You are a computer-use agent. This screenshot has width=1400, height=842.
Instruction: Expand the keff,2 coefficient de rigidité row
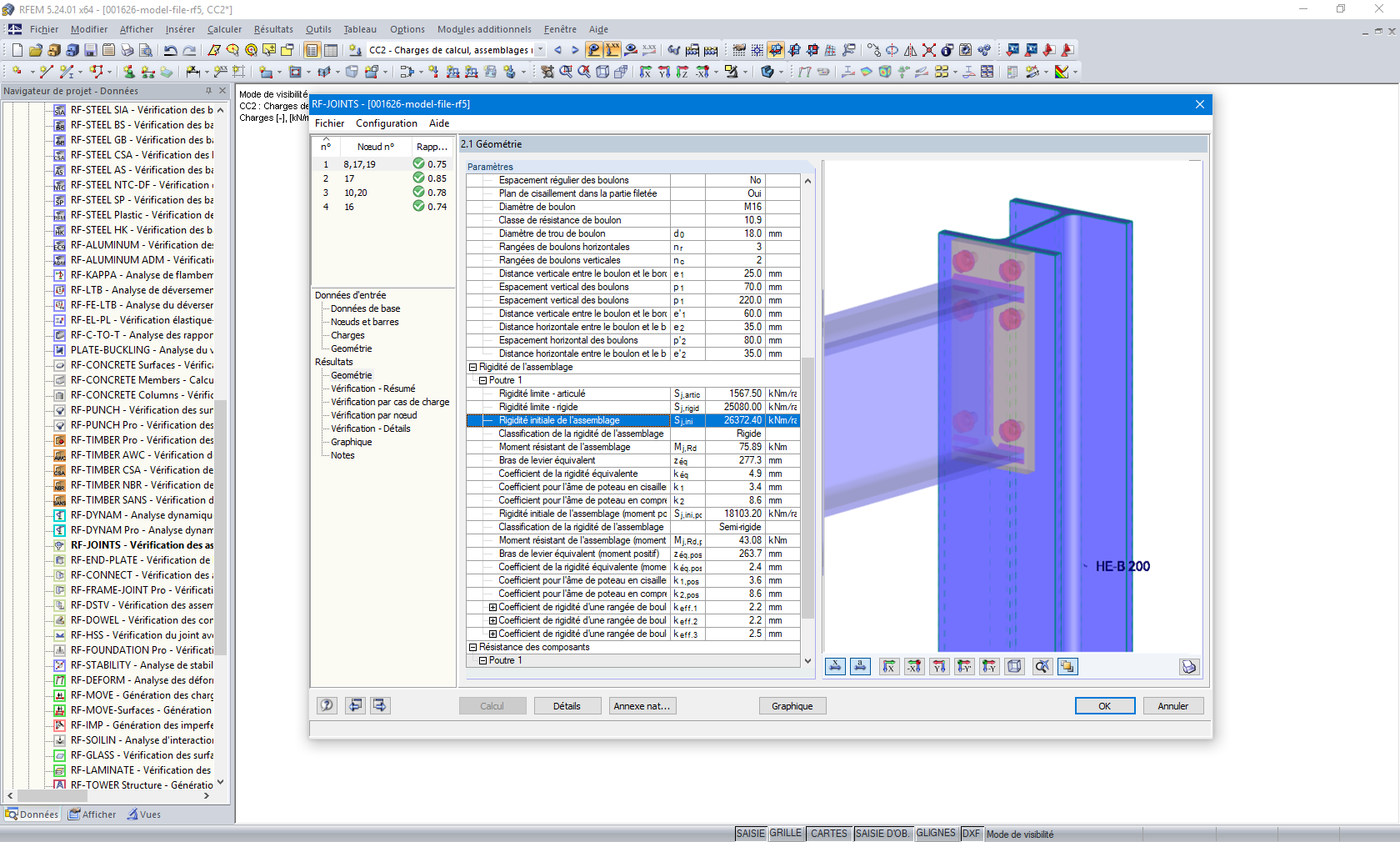point(492,620)
